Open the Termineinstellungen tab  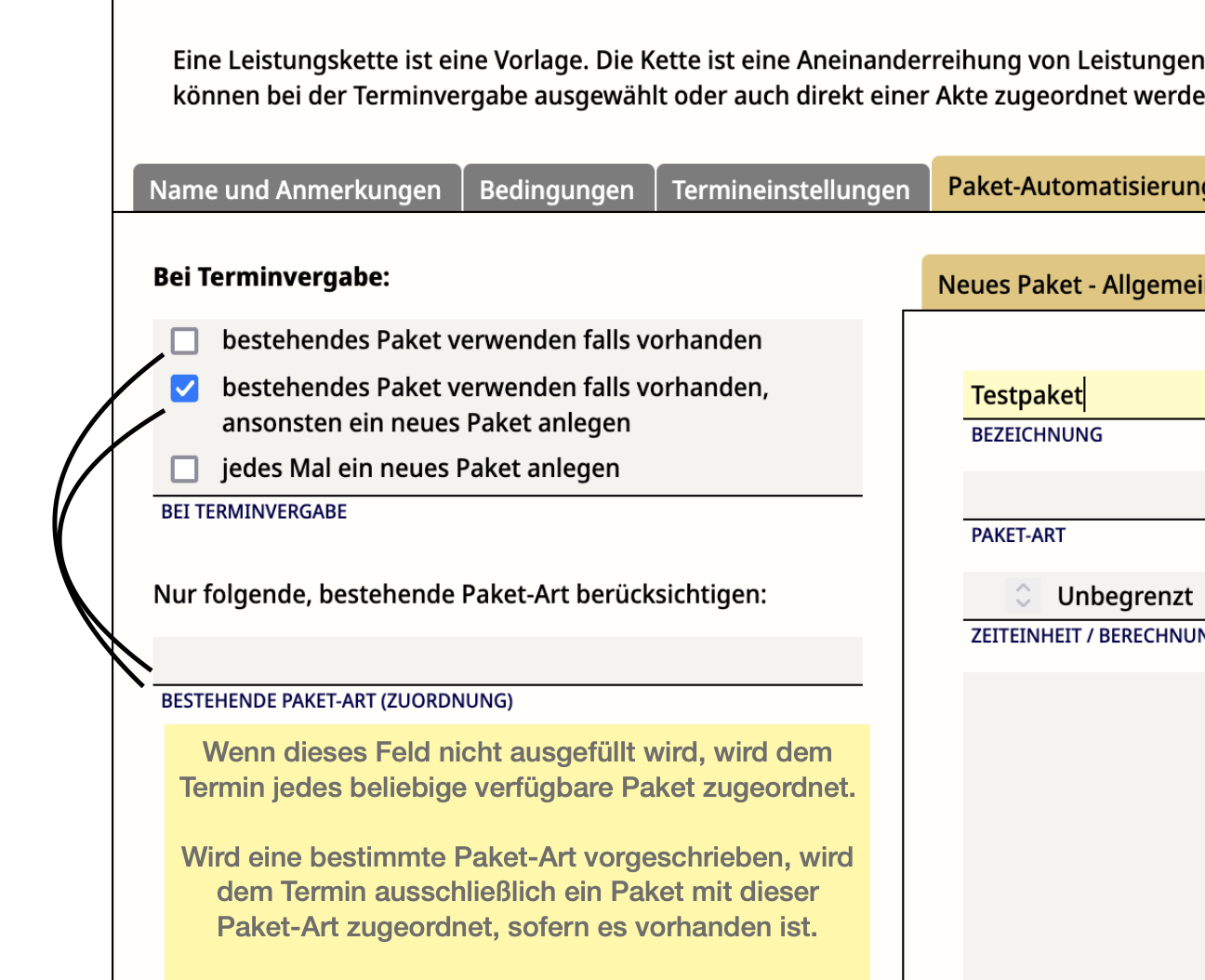point(792,189)
